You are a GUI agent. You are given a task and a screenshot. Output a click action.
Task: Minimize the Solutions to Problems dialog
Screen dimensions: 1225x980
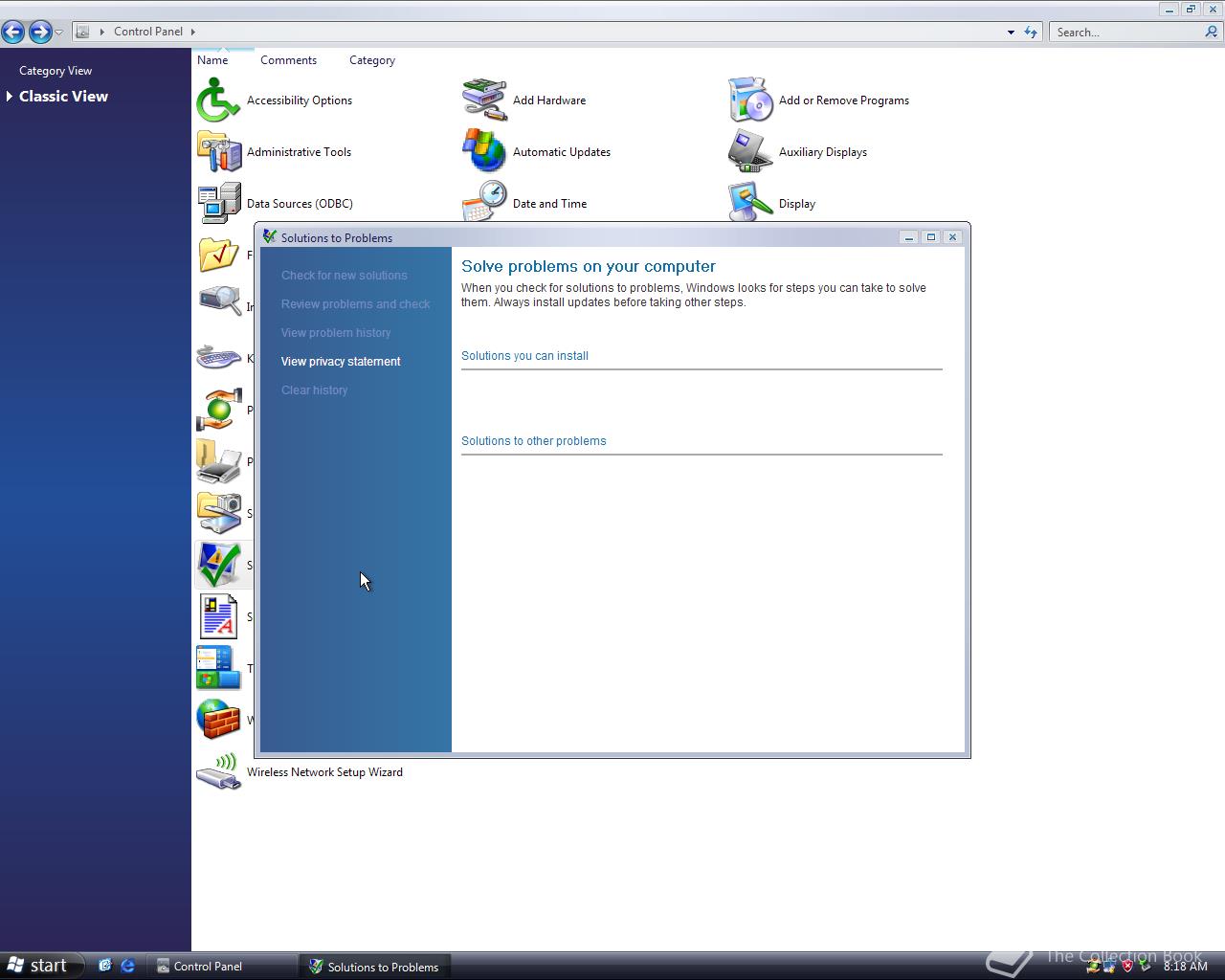[x=908, y=237]
